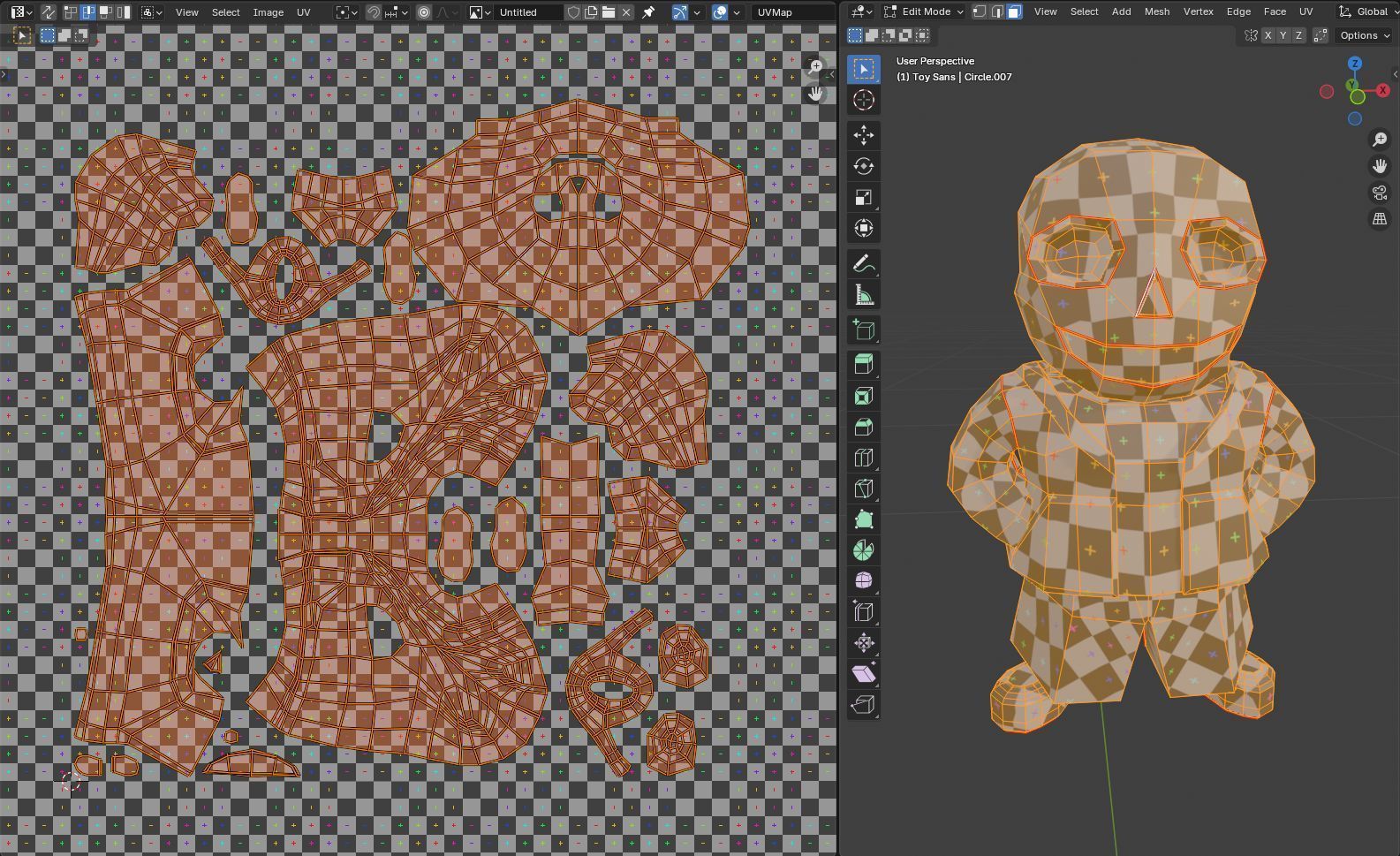Select the Measure tool
This screenshot has width=1400, height=856.
[x=863, y=294]
